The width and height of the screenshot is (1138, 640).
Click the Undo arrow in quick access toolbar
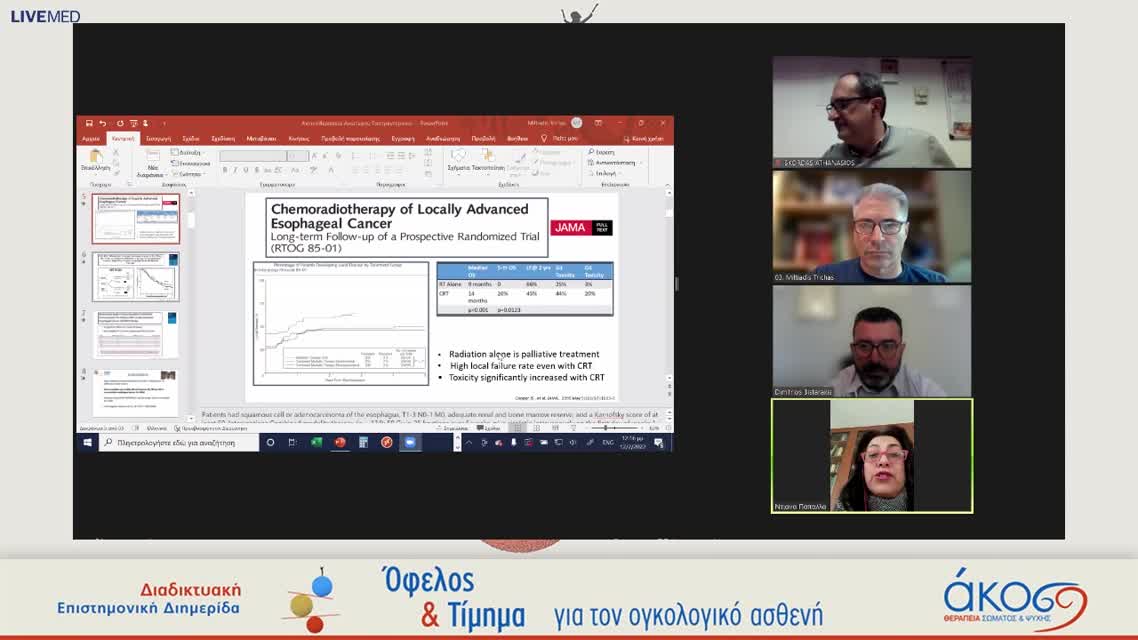pyautogui.click(x=103, y=123)
